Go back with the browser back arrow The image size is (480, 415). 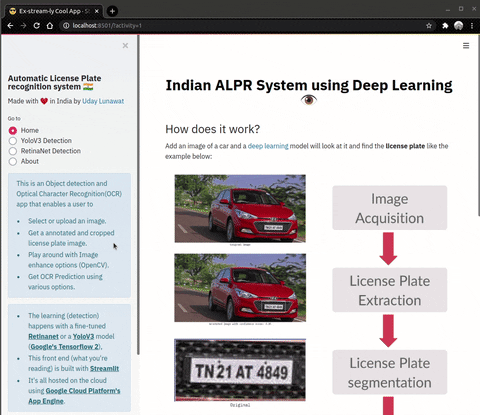[10, 26]
